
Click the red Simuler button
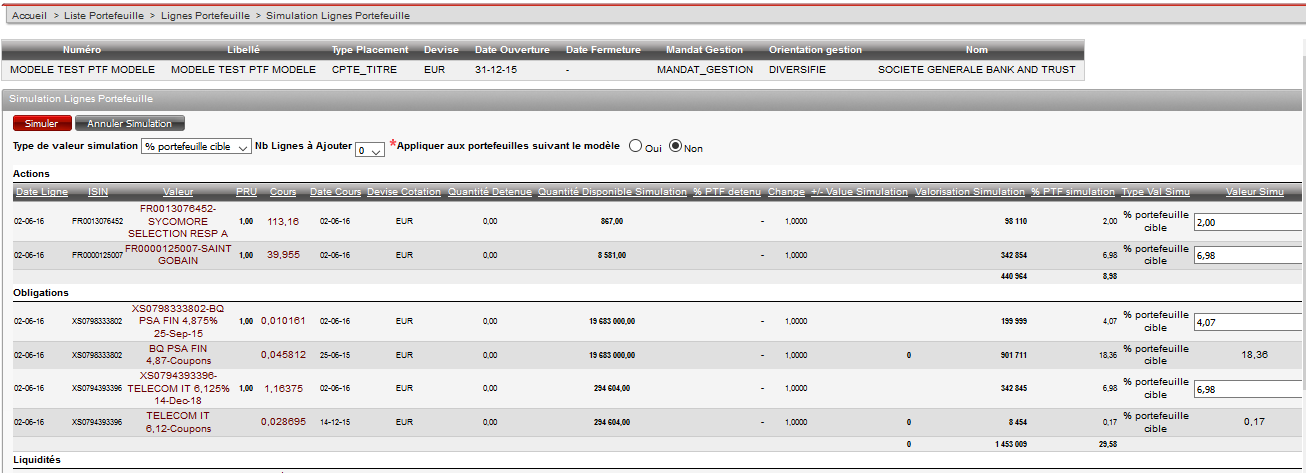(x=42, y=124)
